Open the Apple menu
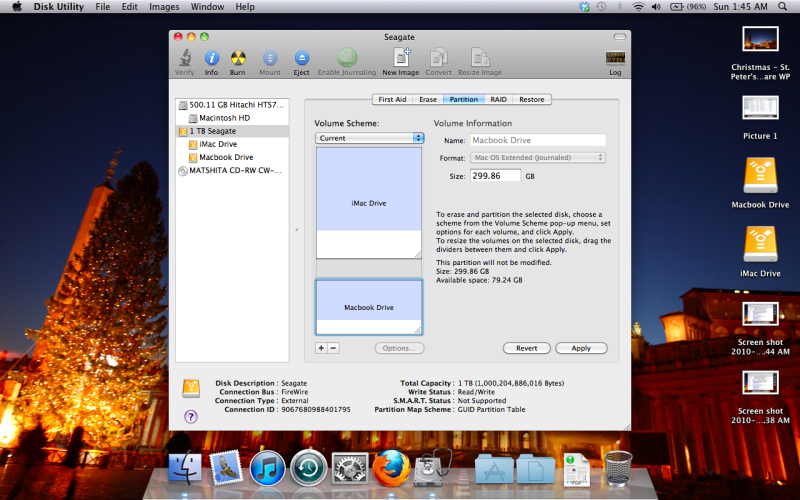Image resolution: width=800 pixels, height=500 pixels. point(17,7)
